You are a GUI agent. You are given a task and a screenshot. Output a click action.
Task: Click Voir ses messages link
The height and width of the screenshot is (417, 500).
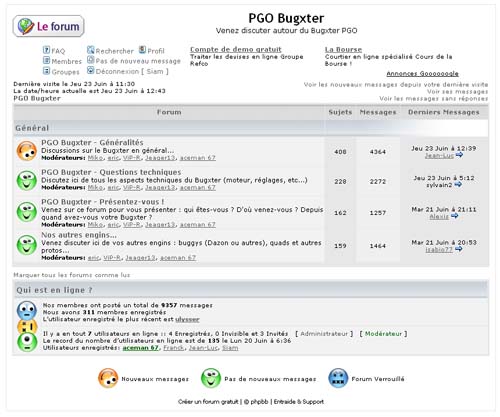pyautogui.click(x=457, y=92)
